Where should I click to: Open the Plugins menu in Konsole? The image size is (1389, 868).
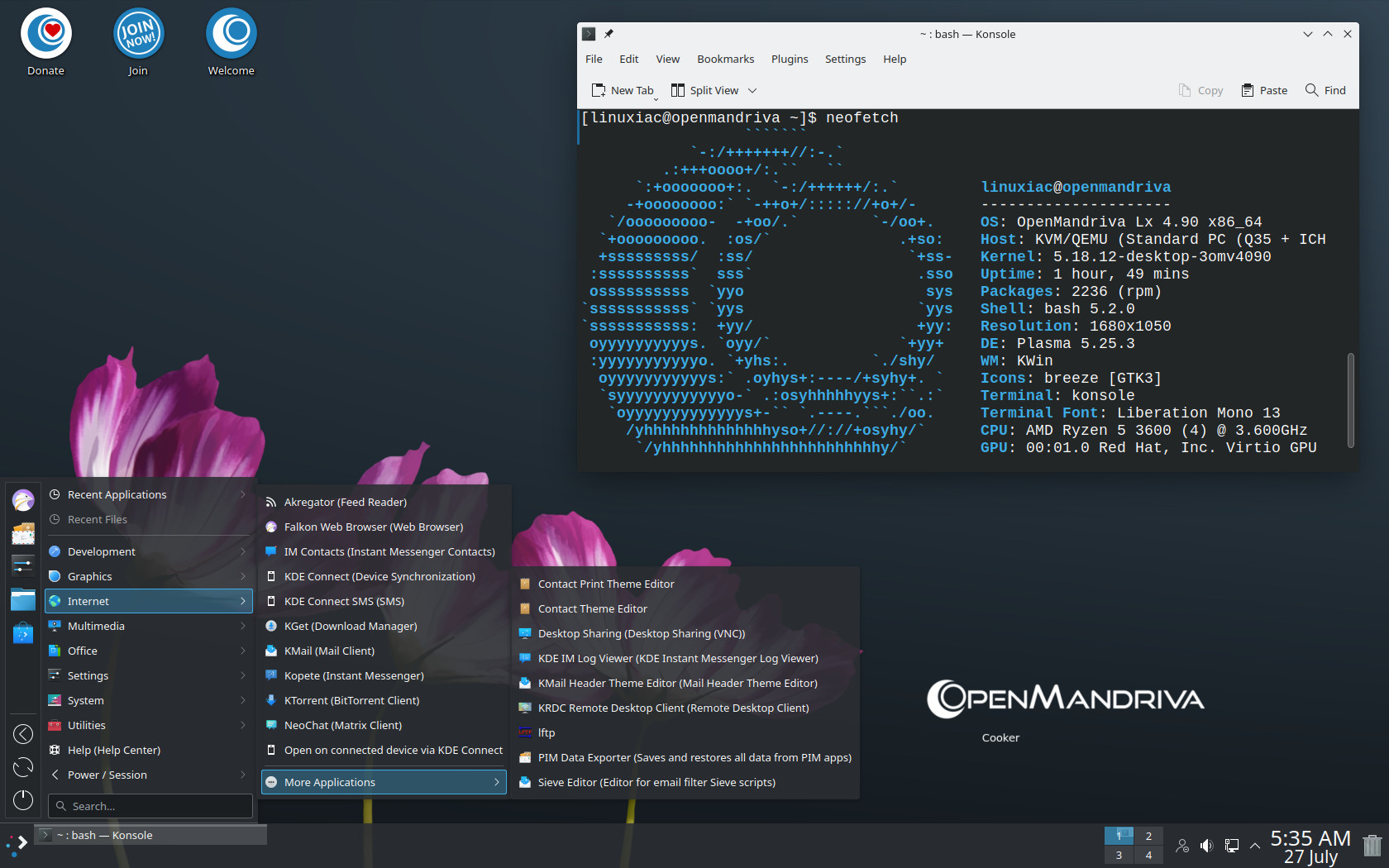tap(790, 59)
